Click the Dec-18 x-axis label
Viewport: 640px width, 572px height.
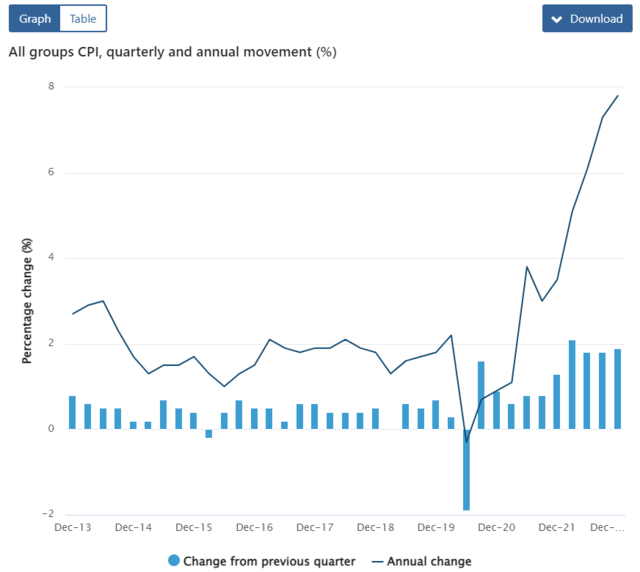[x=375, y=526]
